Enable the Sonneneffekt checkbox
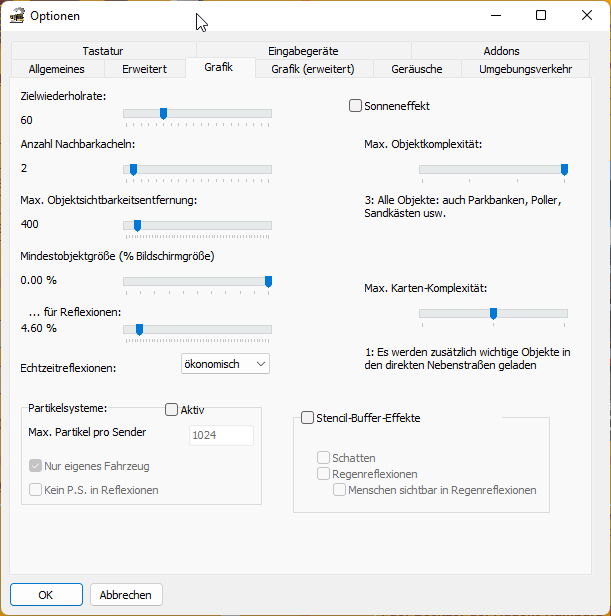 click(355, 106)
